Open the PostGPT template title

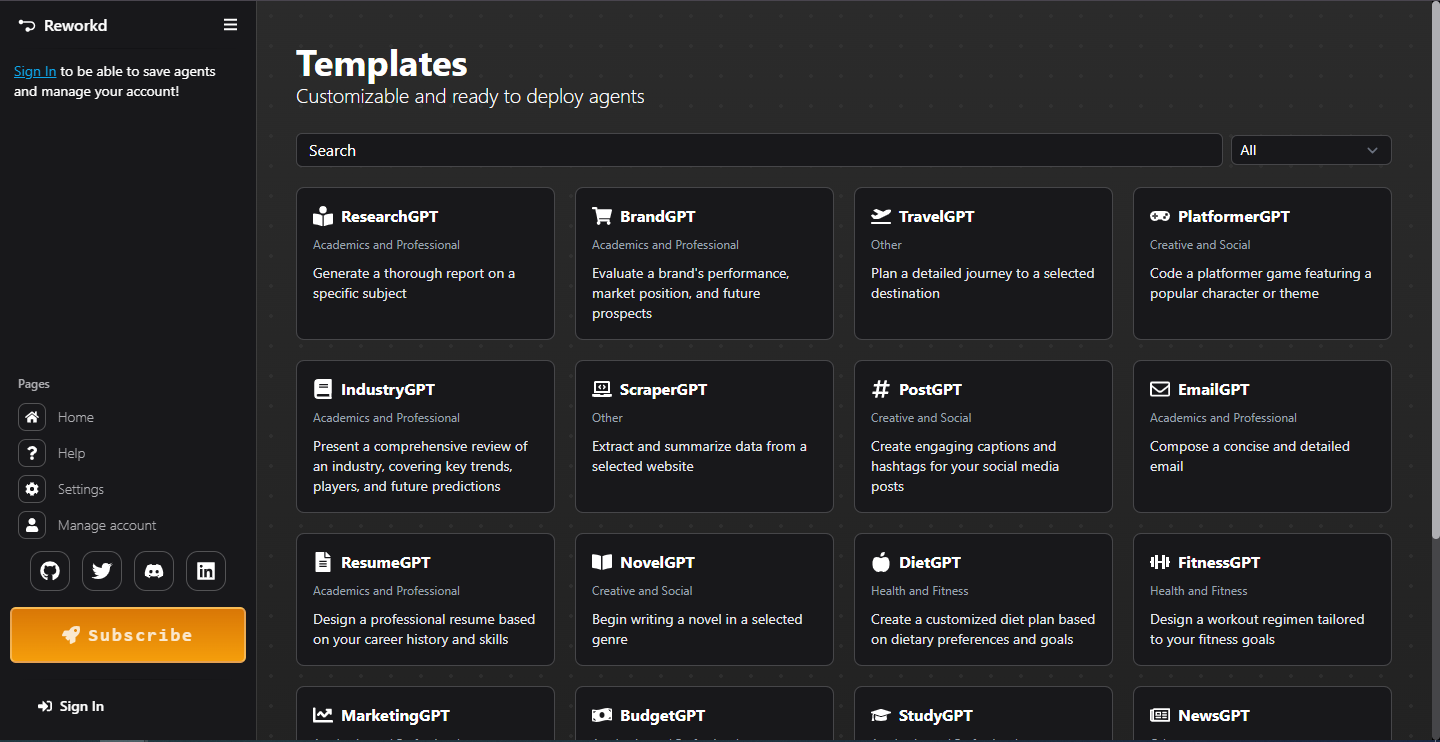point(930,389)
